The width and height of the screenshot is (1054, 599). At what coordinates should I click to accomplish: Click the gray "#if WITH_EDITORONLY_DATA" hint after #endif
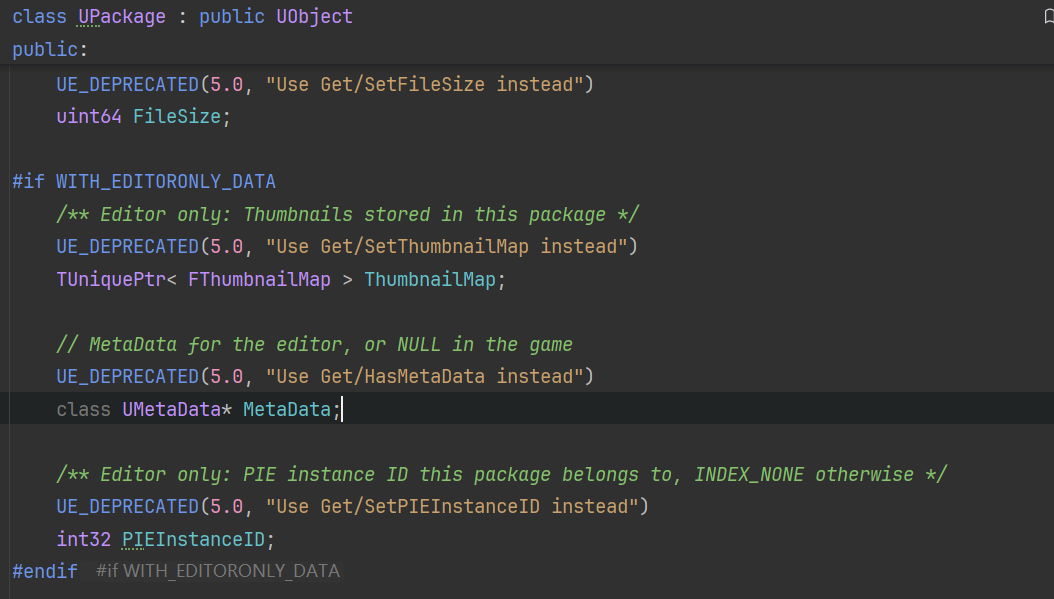pyautogui.click(x=218, y=571)
